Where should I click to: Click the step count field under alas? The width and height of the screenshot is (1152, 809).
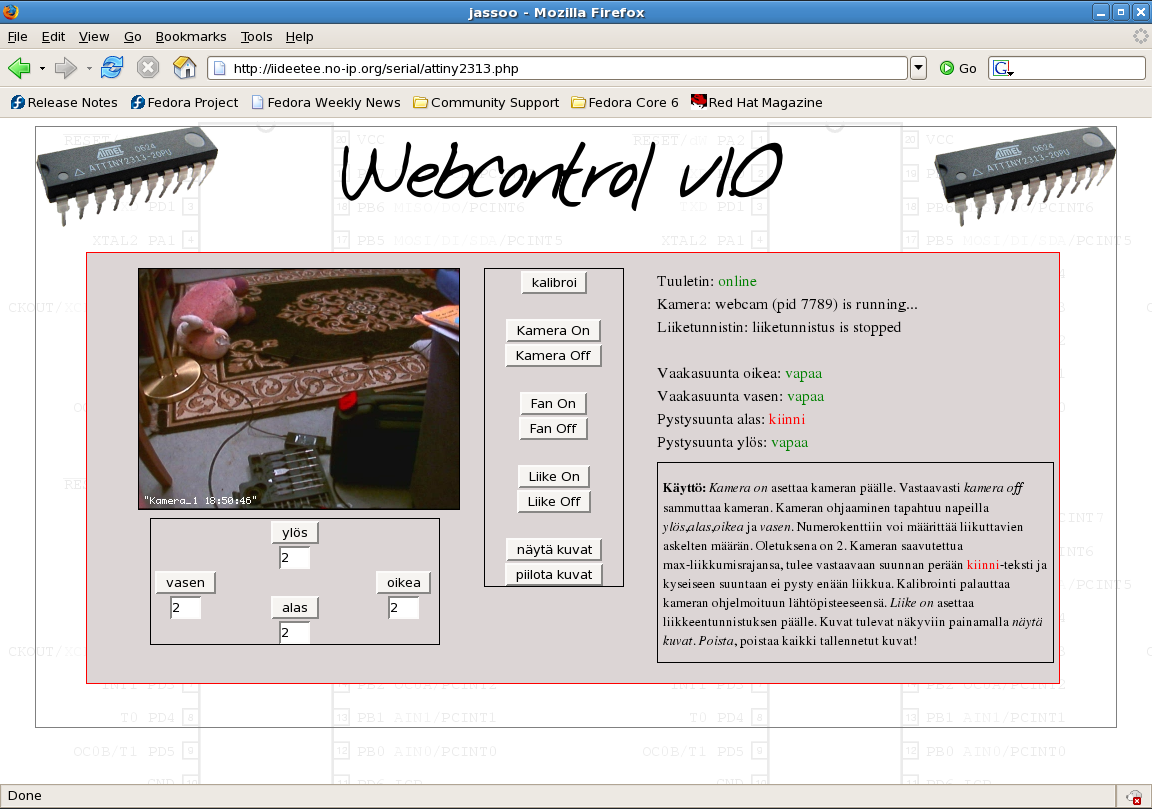pyautogui.click(x=295, y=633)
